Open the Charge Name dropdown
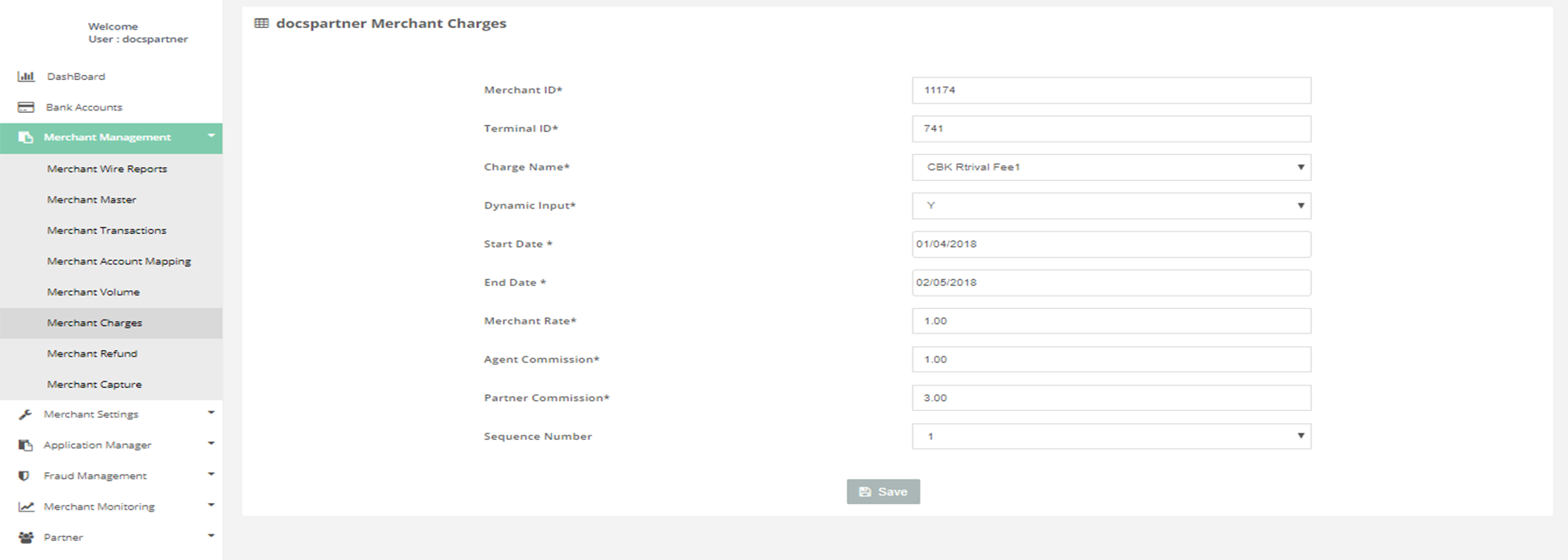 pos(1110,167)
